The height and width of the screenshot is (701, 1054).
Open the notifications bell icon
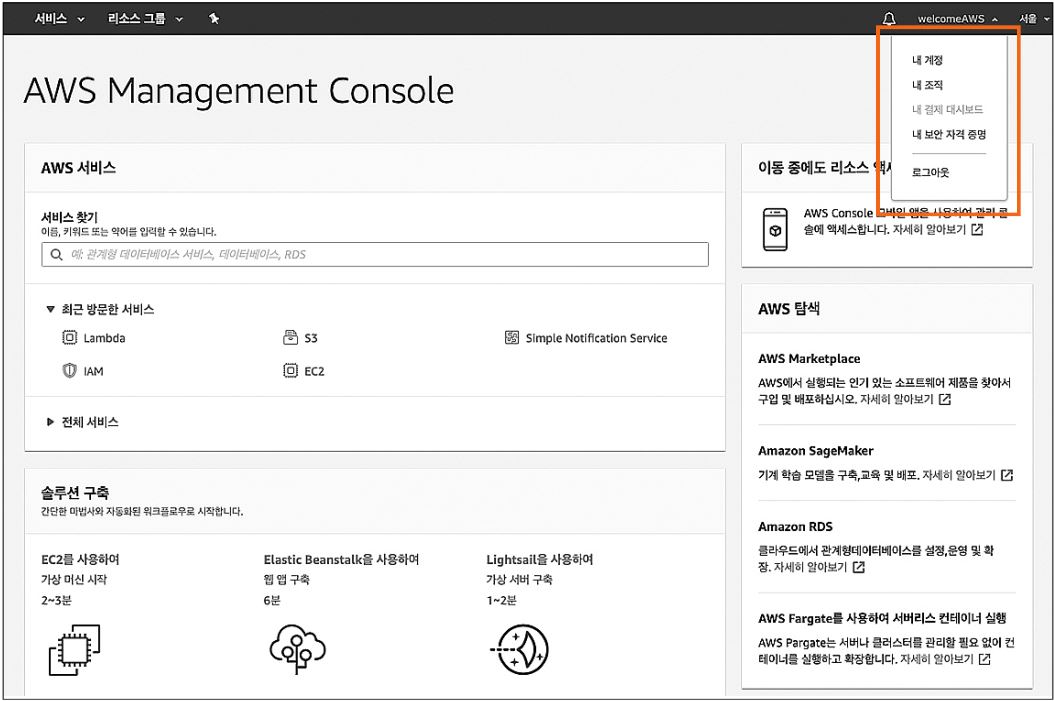pyautogui.click(x=889, y=19)
